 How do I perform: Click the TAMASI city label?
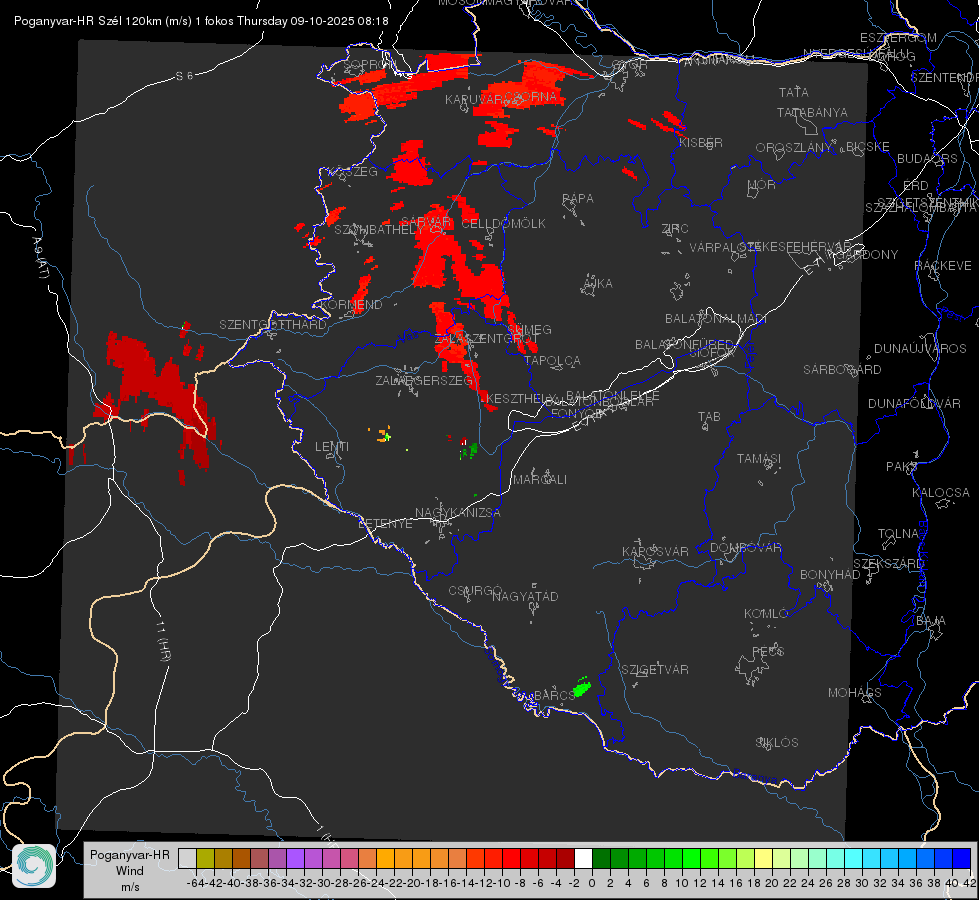(759, 458)
